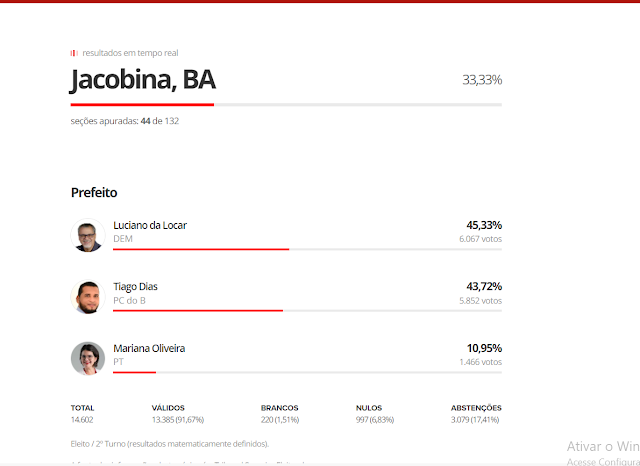Click the TOTAL votes statistic

point(82,414)
